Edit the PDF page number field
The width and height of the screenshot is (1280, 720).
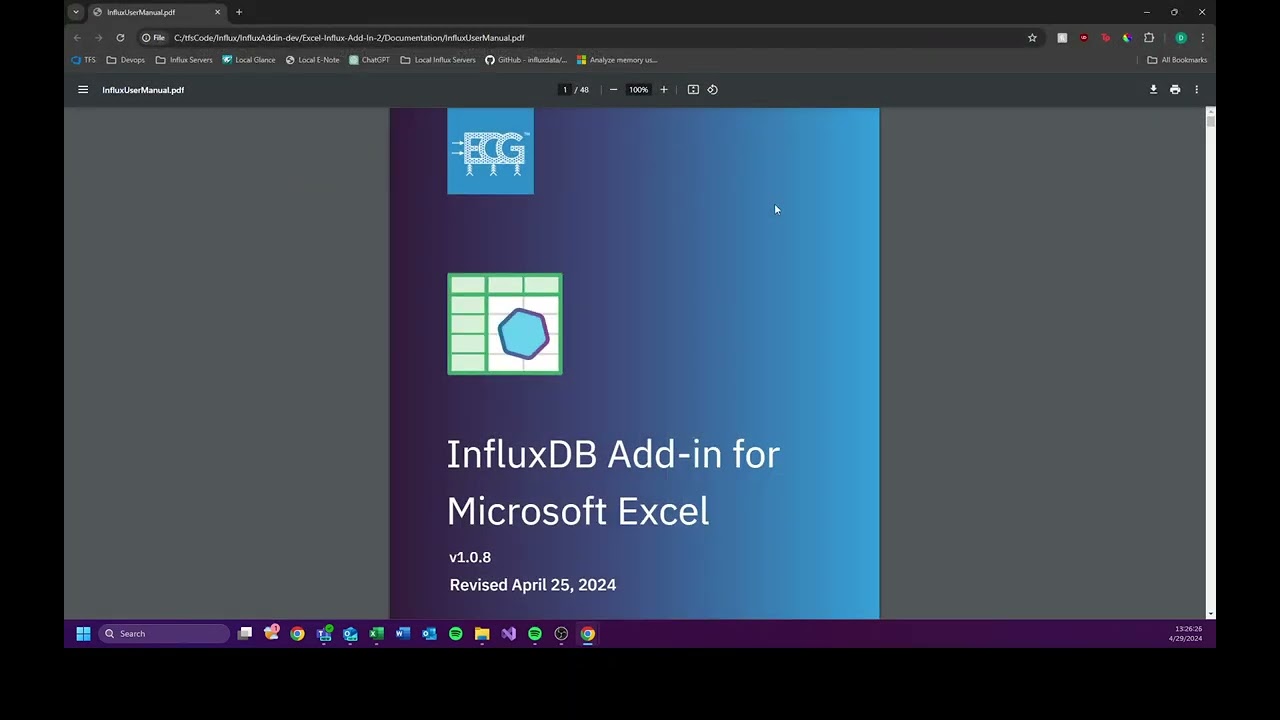565,90
